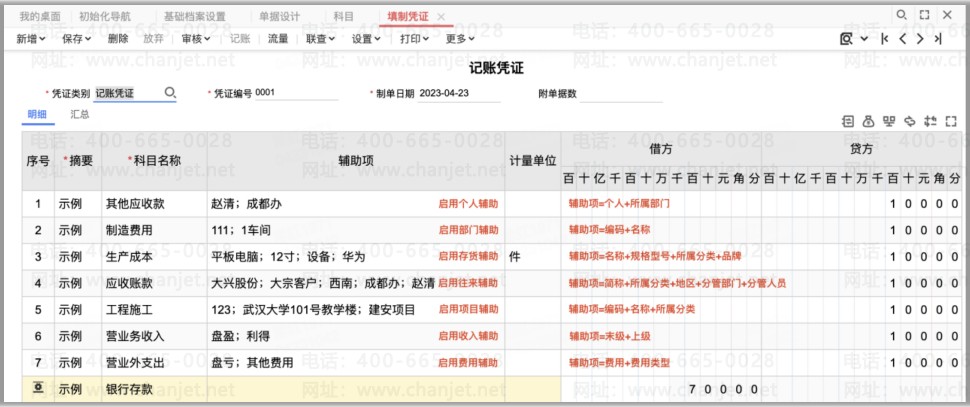Select the 填制凭证 tab

[407, 17]
